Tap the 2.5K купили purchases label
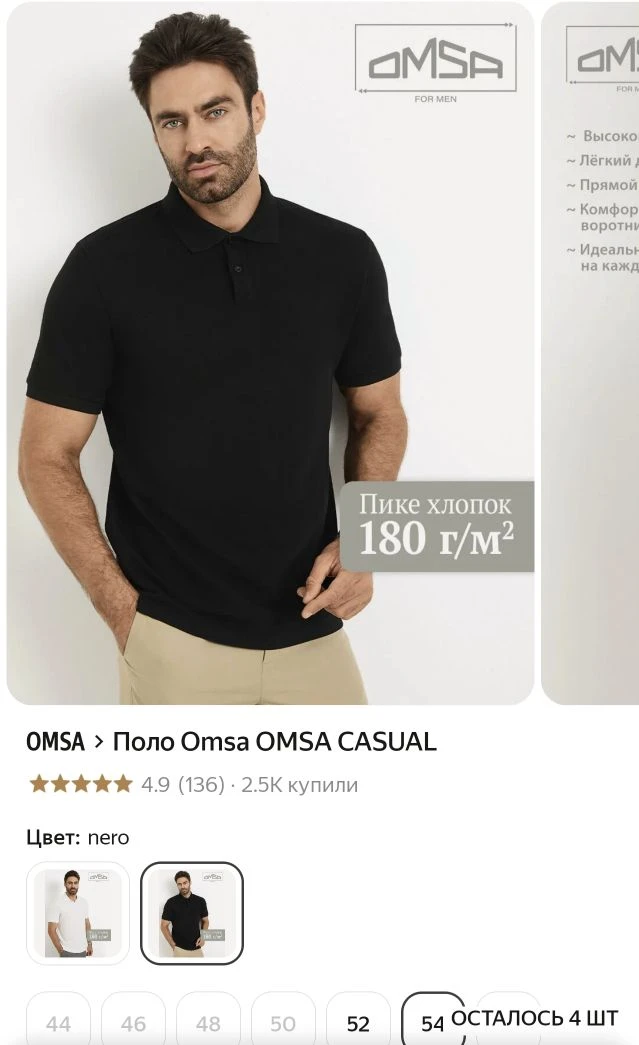The height and width of the screenshot is (1045, 639). click(x=299, y=785)
